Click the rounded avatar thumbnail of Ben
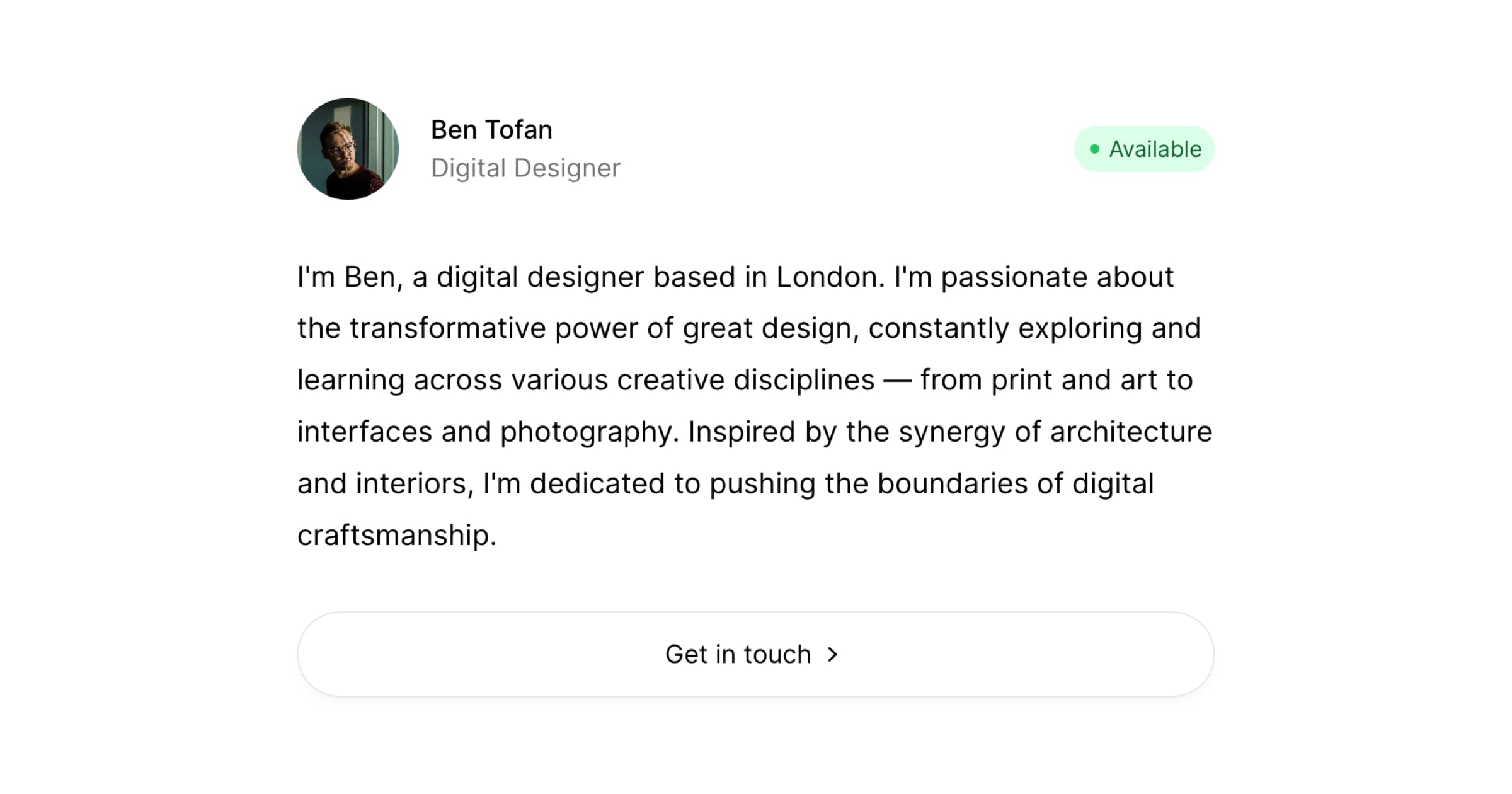Image resolution: width=1512 pixels, height=794 pixels. 347,149
